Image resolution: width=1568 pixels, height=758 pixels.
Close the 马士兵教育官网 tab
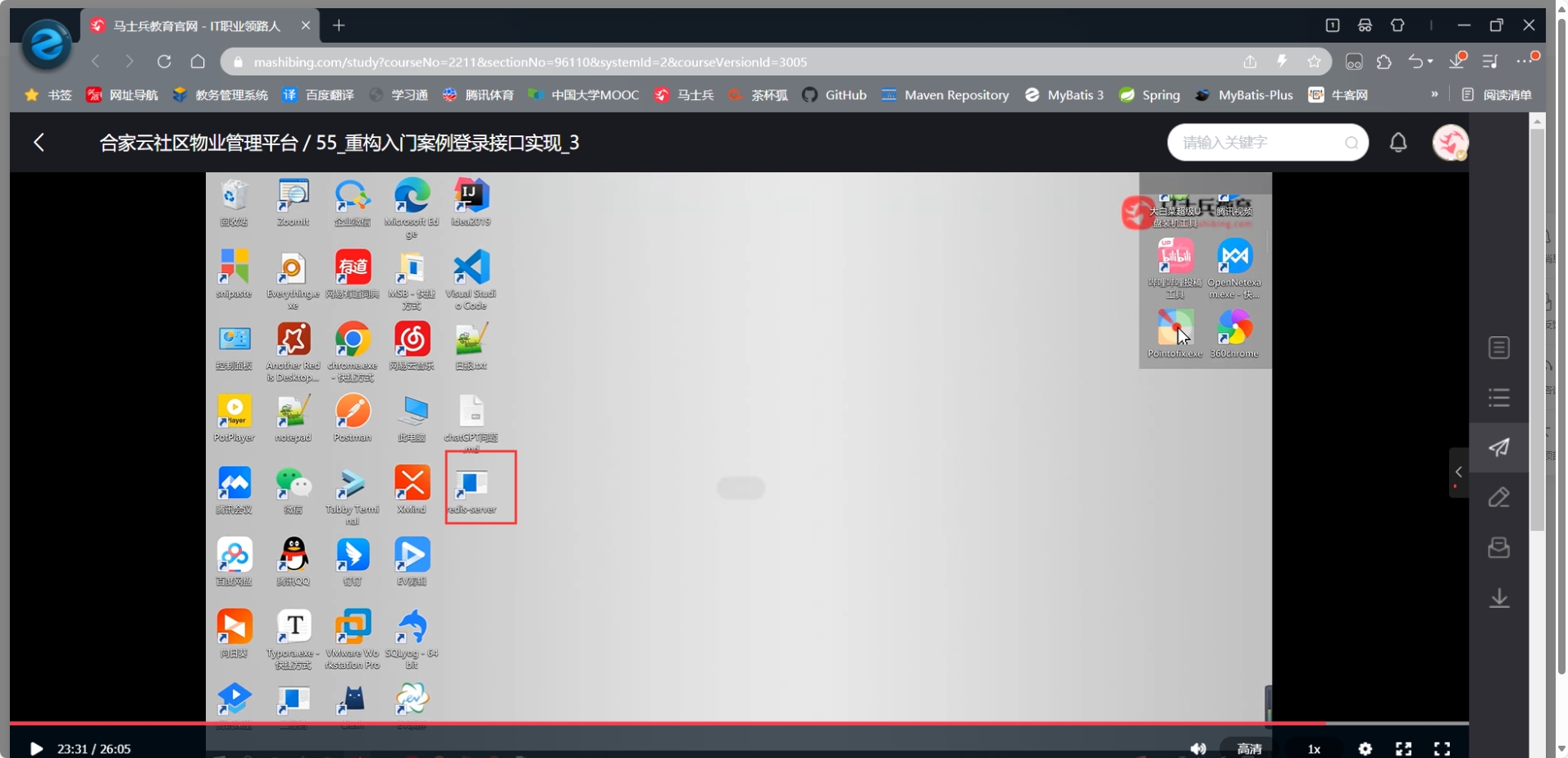click(x=306, y=25)
